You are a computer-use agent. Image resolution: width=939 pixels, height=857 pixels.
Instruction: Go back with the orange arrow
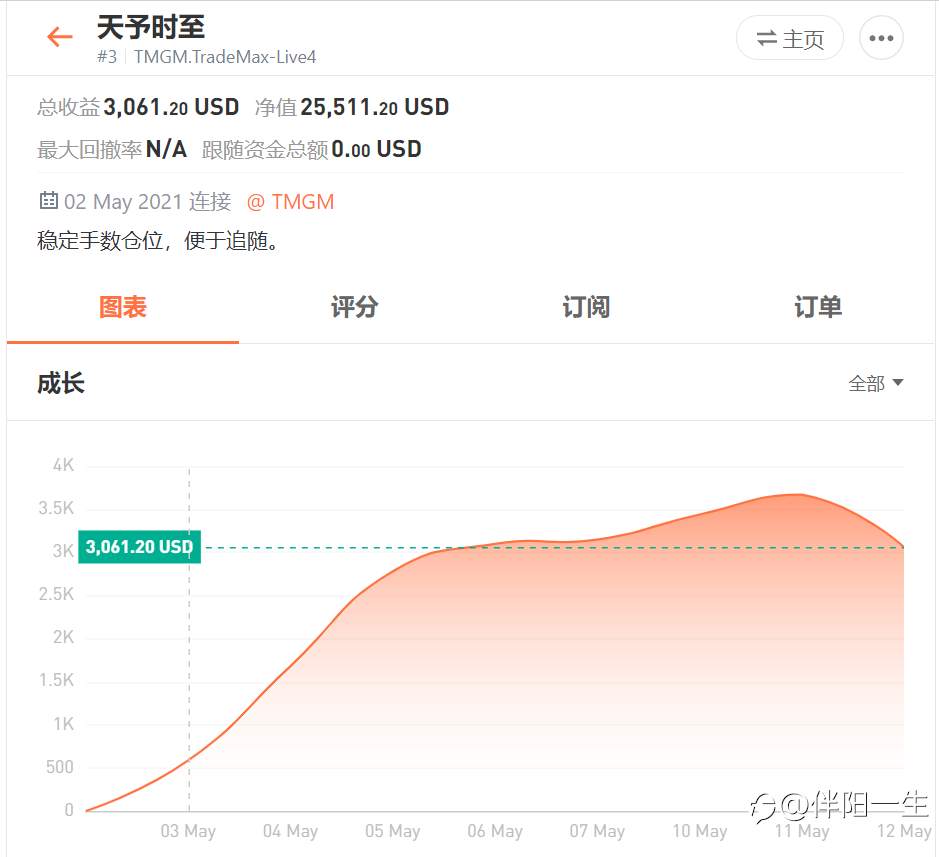pos(59,37)
